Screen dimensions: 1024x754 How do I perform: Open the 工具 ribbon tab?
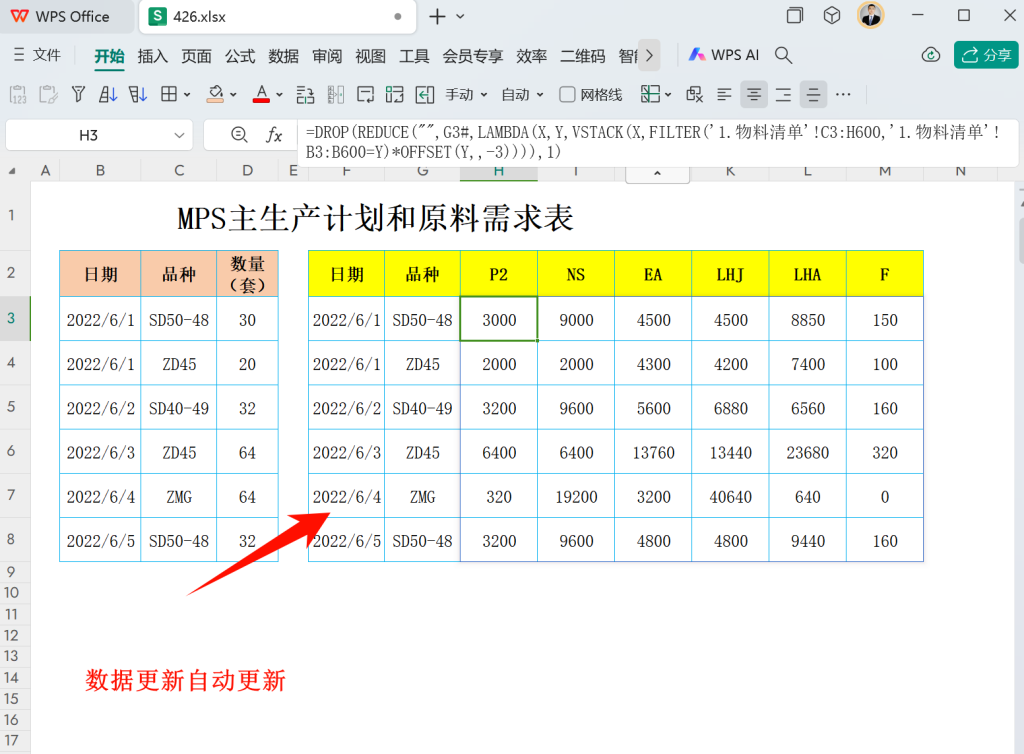tap(414, 56)
